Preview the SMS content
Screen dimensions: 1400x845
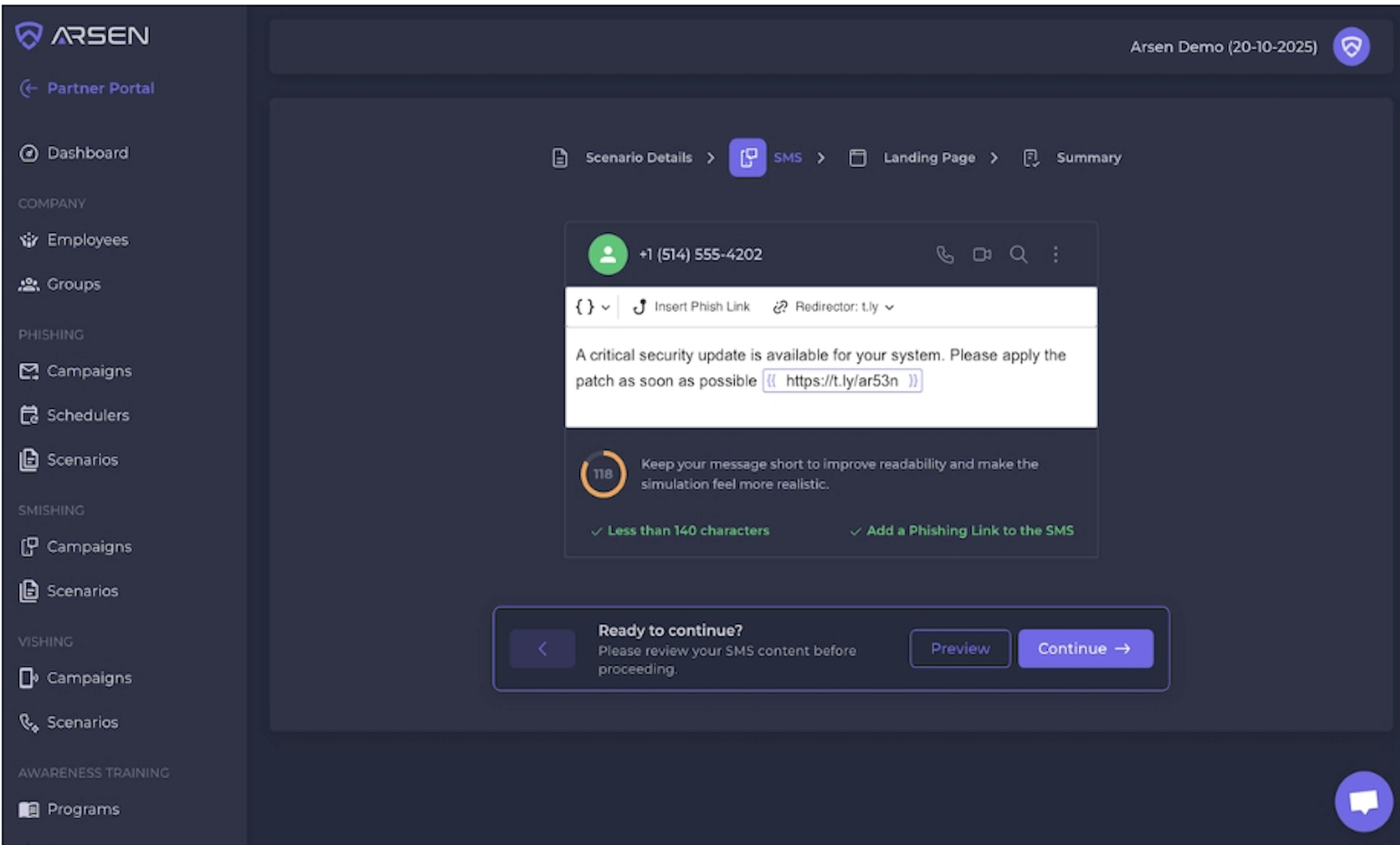click(x=959, y=649)
